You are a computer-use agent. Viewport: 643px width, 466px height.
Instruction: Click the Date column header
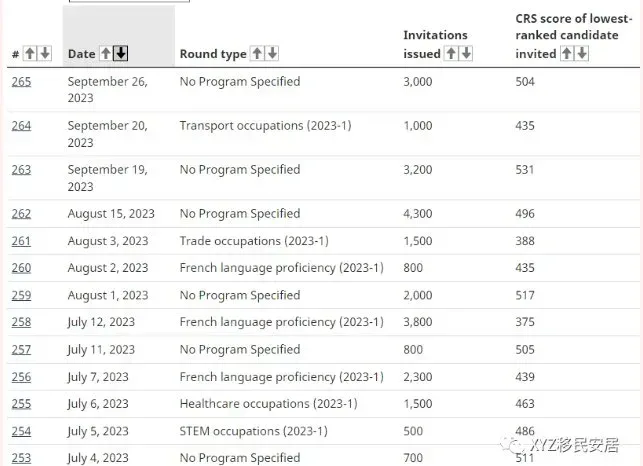(82, 54)
